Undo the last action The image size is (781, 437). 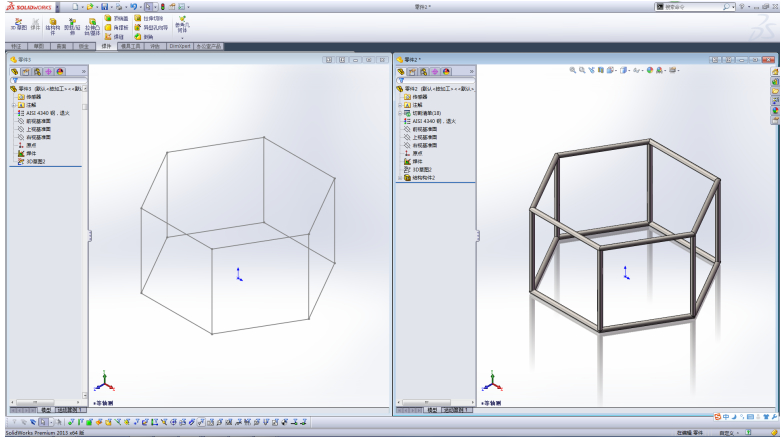(x=133, y=7)
